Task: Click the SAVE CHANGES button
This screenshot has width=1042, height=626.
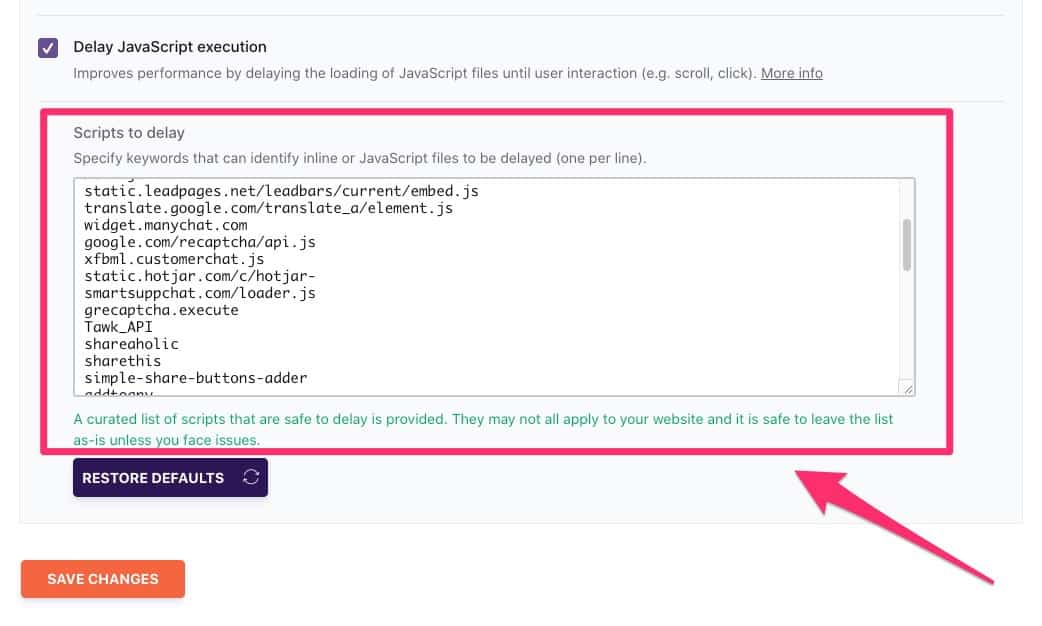Action: [102, 579]
